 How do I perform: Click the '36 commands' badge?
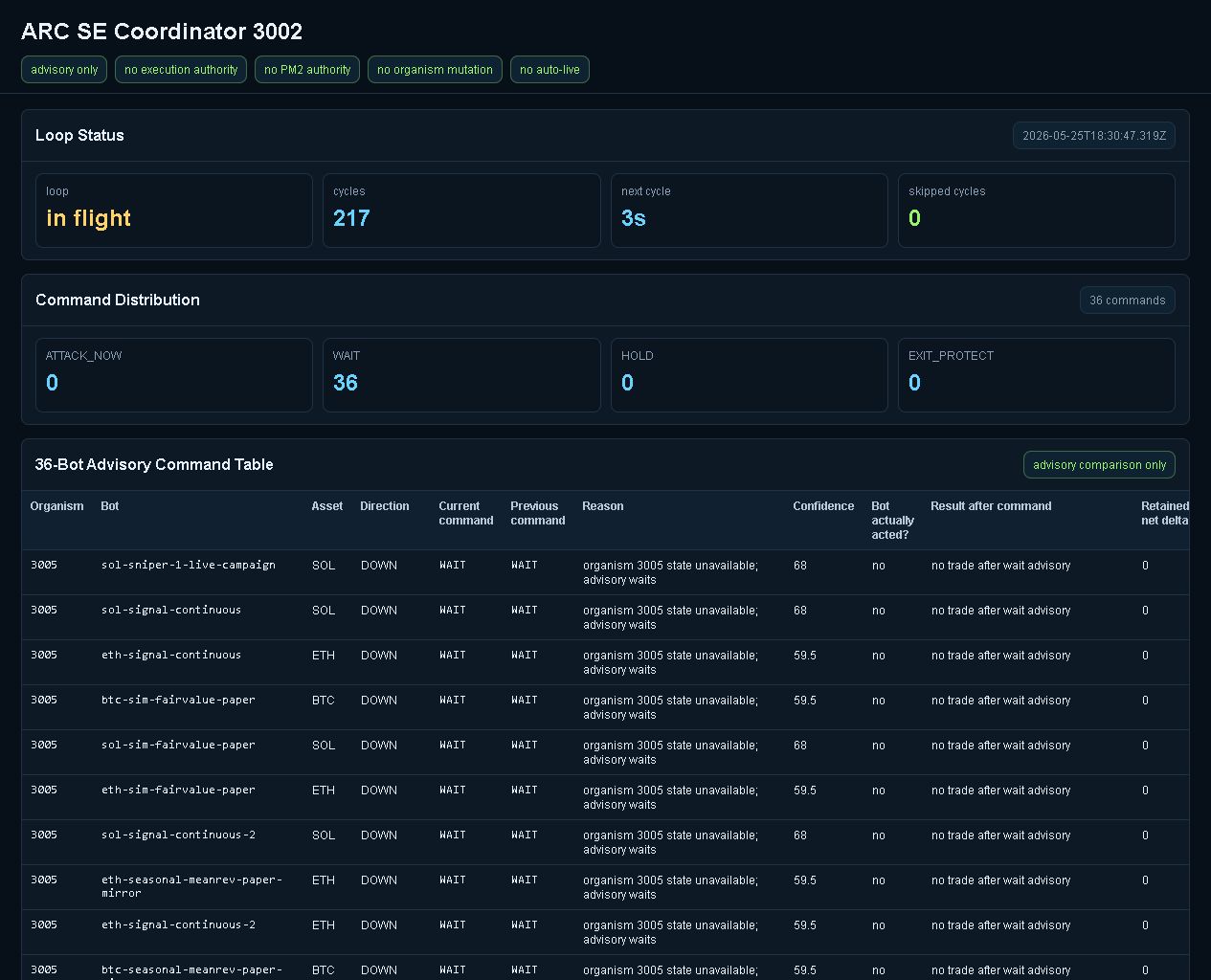pos(1127,300)
